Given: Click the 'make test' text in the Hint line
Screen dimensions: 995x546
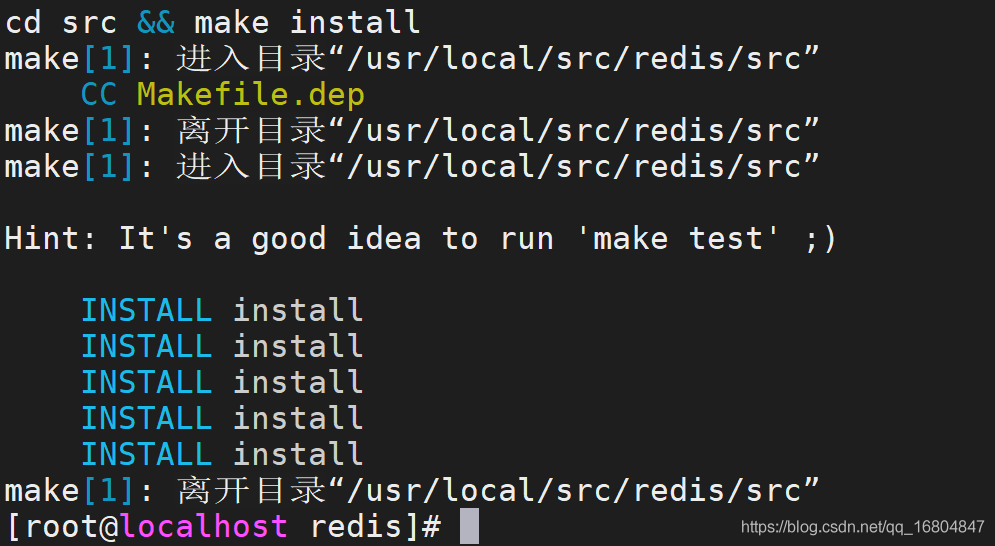Looking at the screenshot, I should pyautogui.click(x=678, y=239).
